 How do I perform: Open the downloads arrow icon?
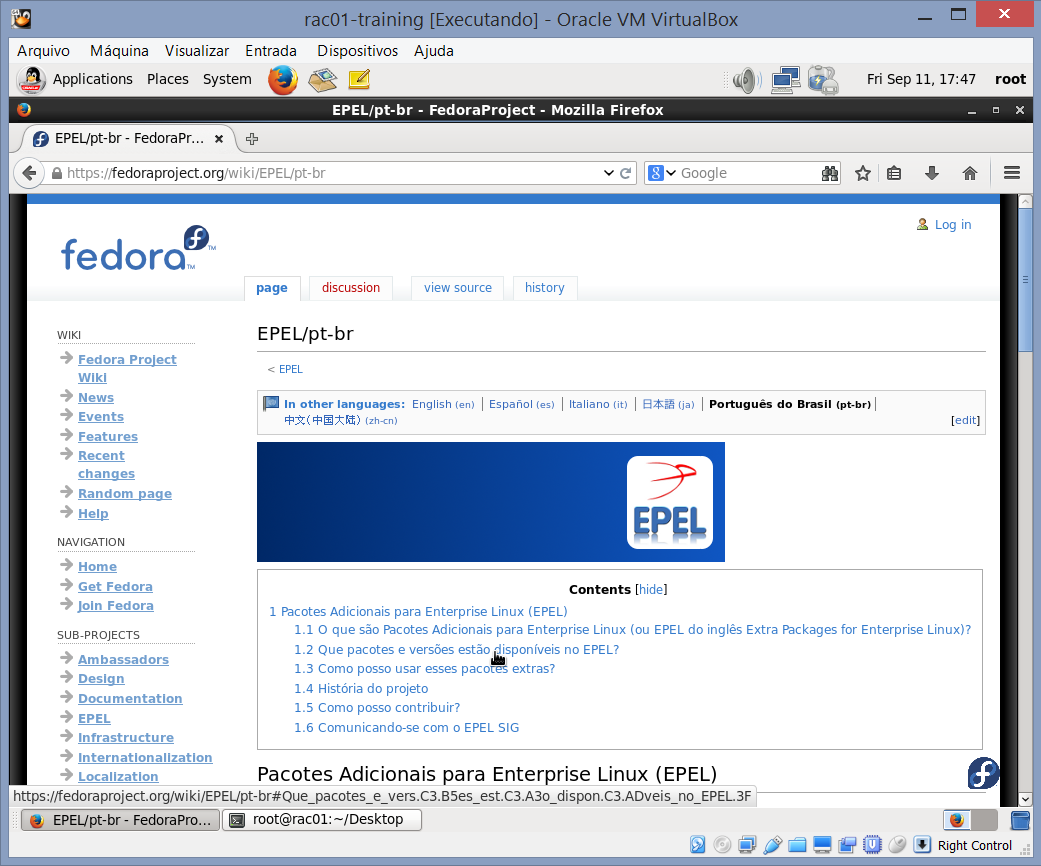point(931,173)
